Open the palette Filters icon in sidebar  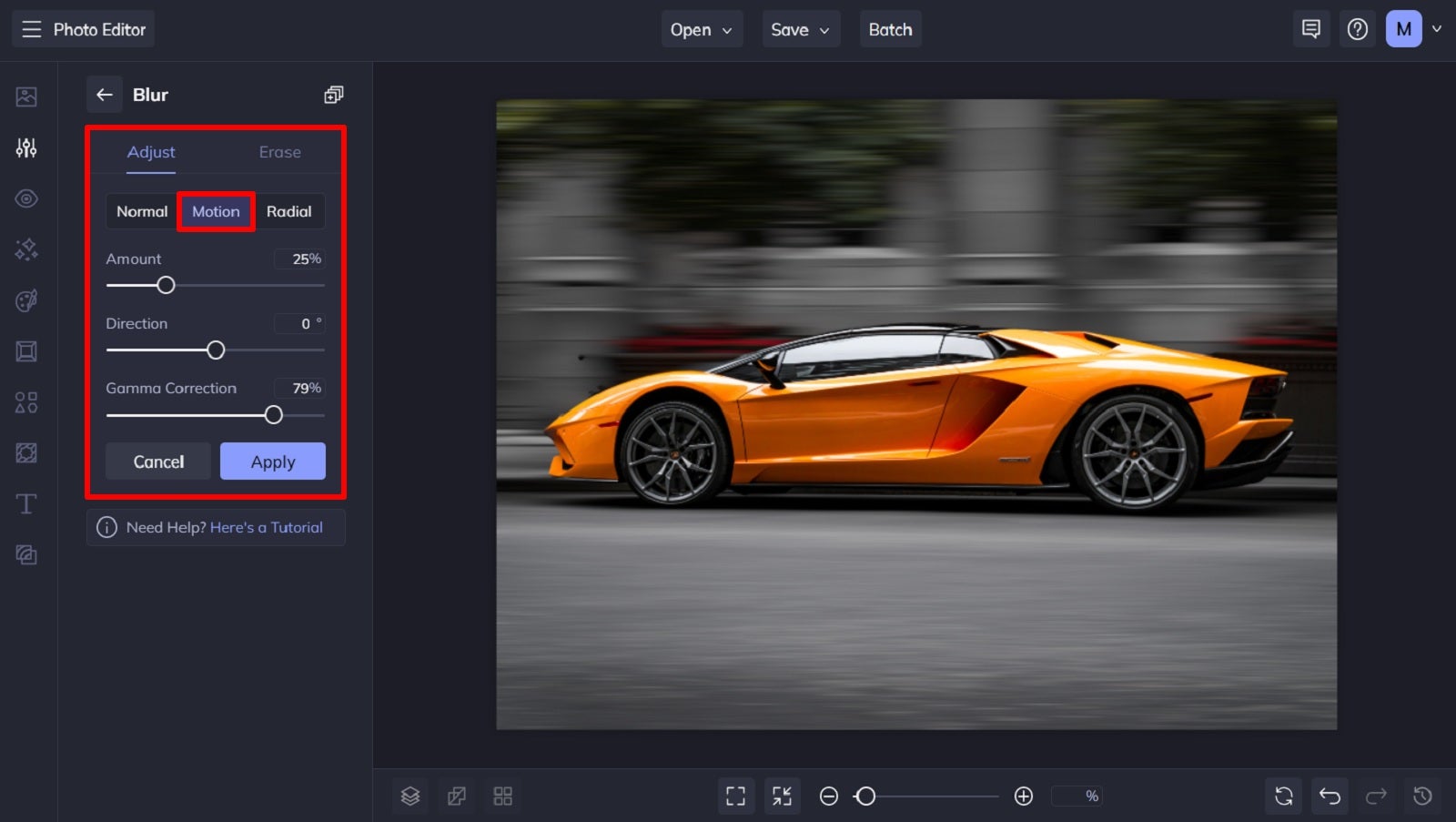(26, 300)
